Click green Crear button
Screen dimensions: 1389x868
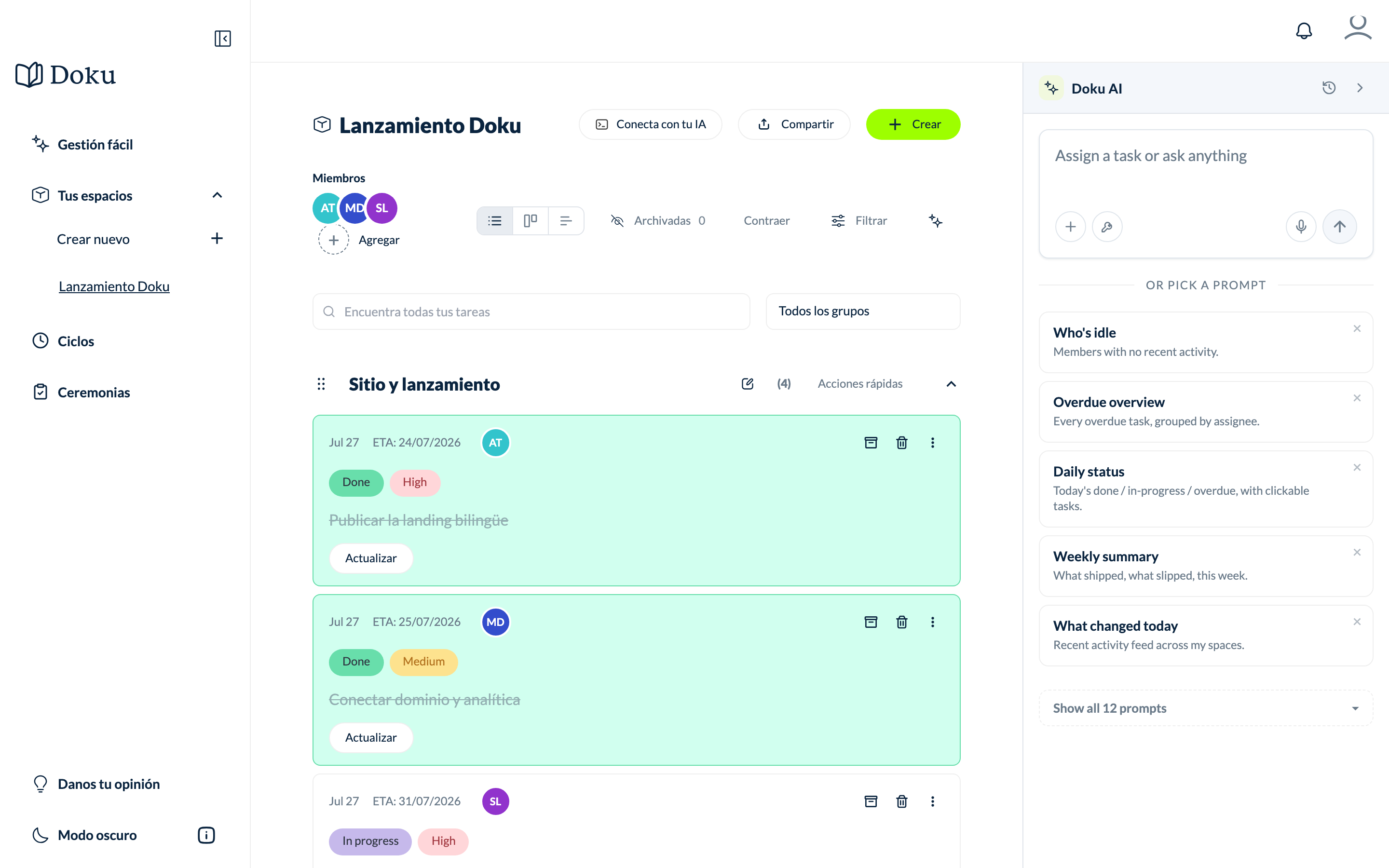(912, 124)
